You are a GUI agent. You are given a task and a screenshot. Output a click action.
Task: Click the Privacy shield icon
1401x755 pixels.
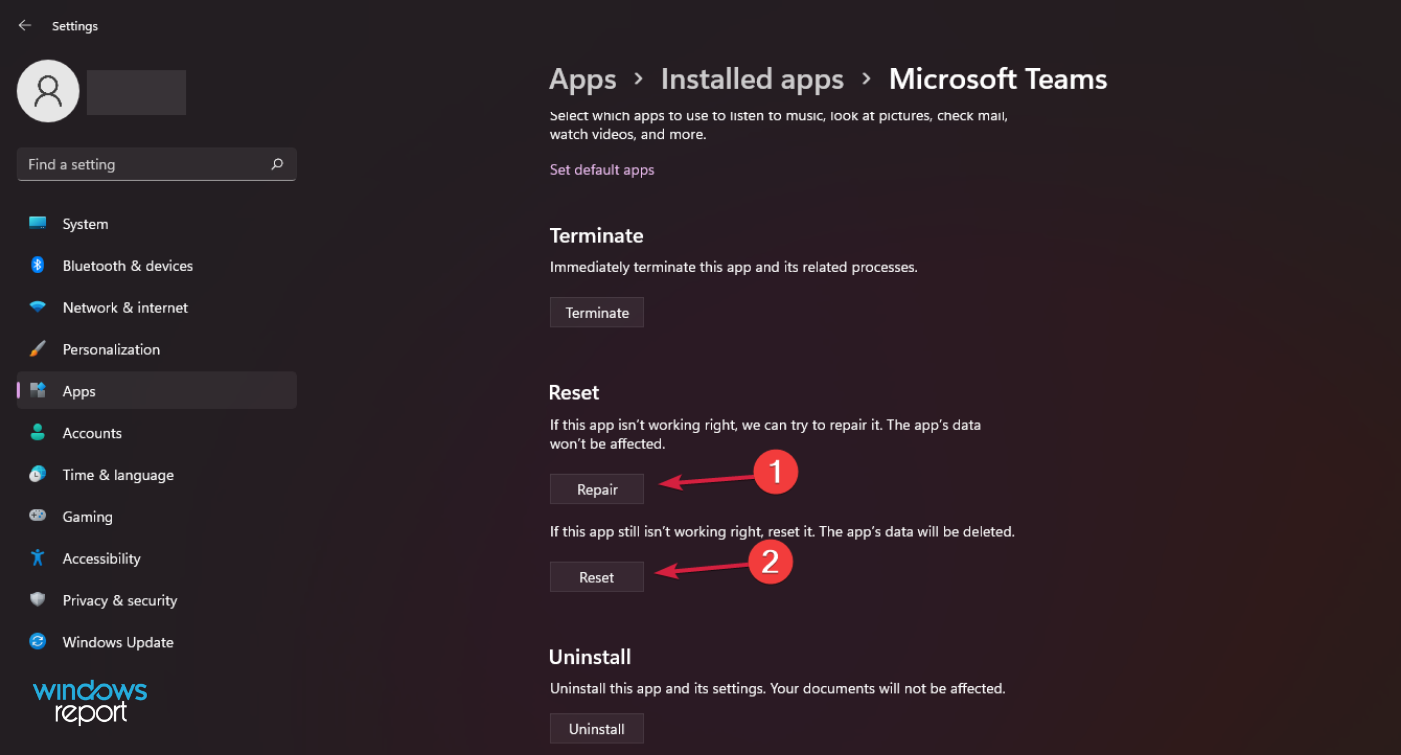pos(38,600)
